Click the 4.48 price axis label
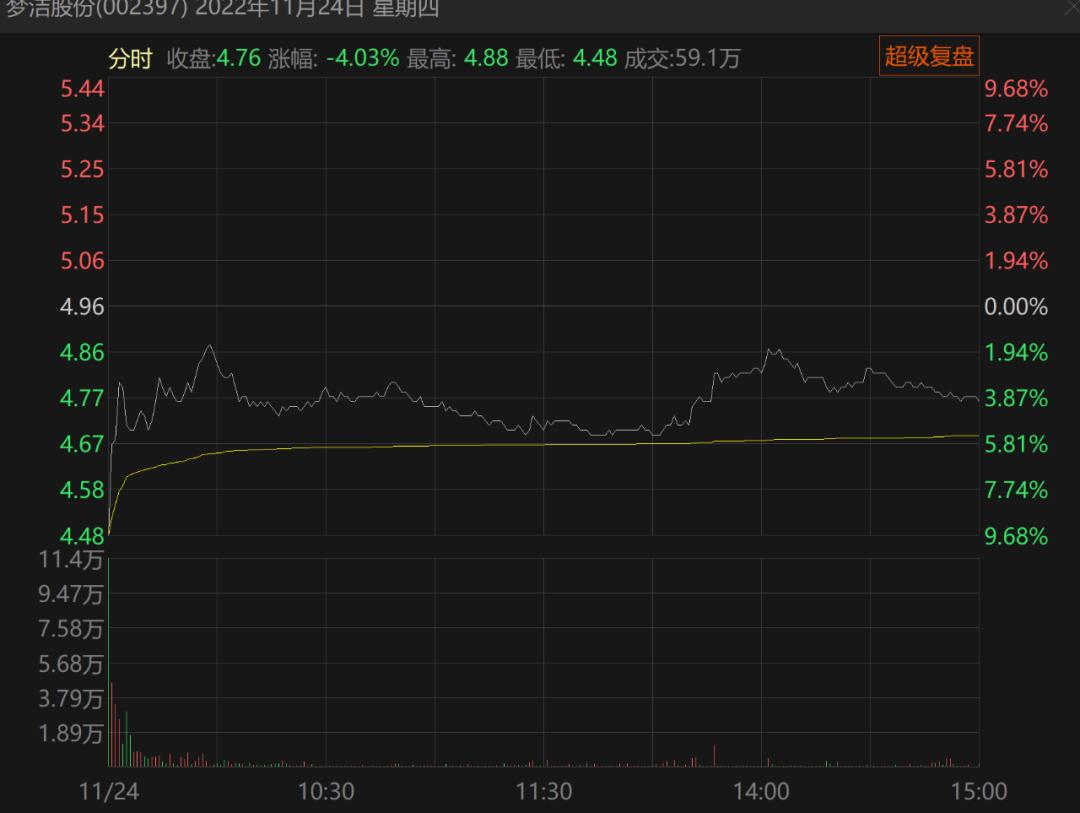 [x=82, y=536]
